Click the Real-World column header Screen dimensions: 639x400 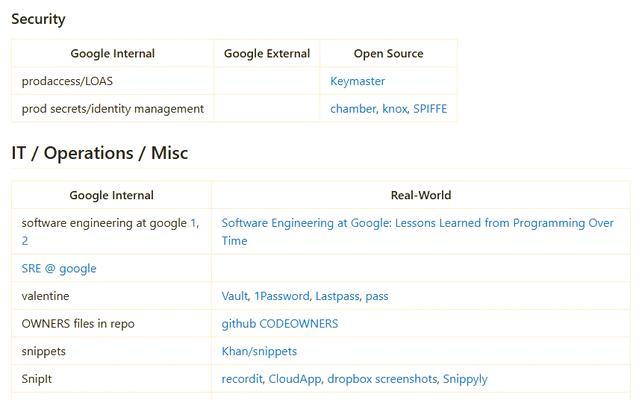coord(421,195)
